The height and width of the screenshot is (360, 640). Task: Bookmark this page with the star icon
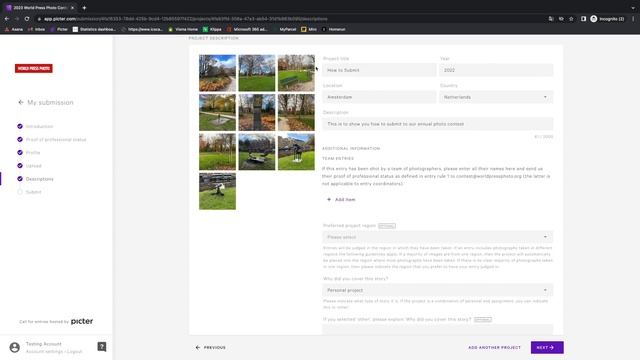571,19
